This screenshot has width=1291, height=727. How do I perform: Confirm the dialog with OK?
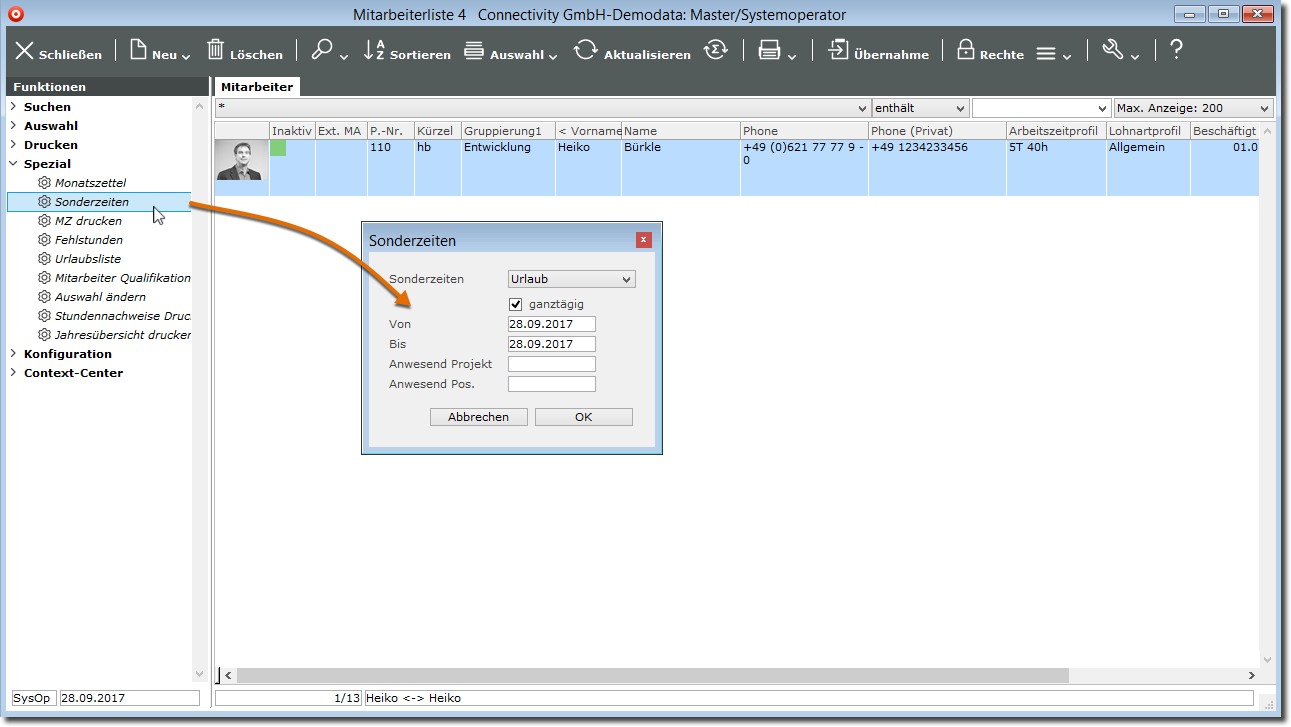click(583, 417)
